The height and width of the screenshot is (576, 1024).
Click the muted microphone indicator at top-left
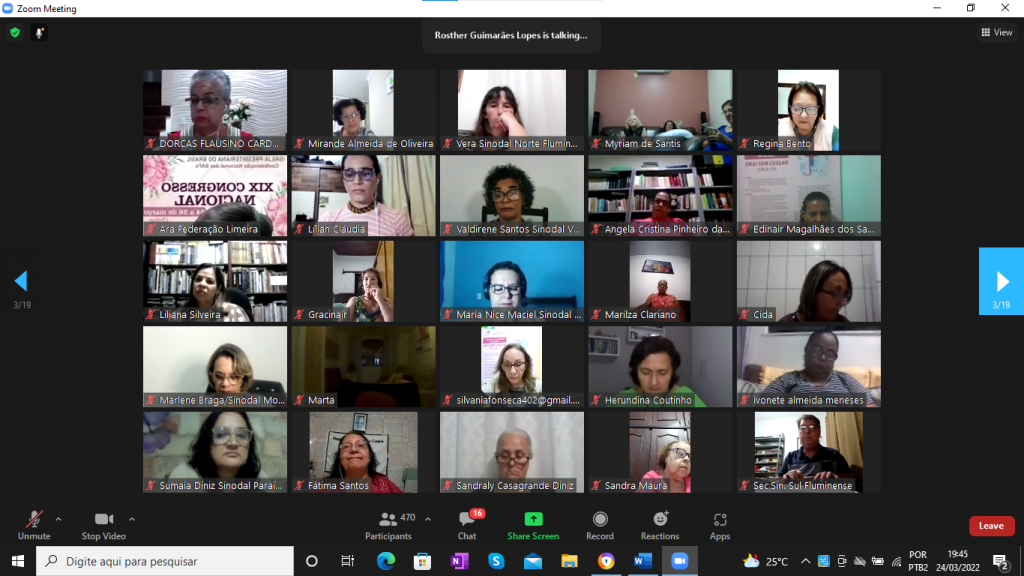click(x=40, y=33)
